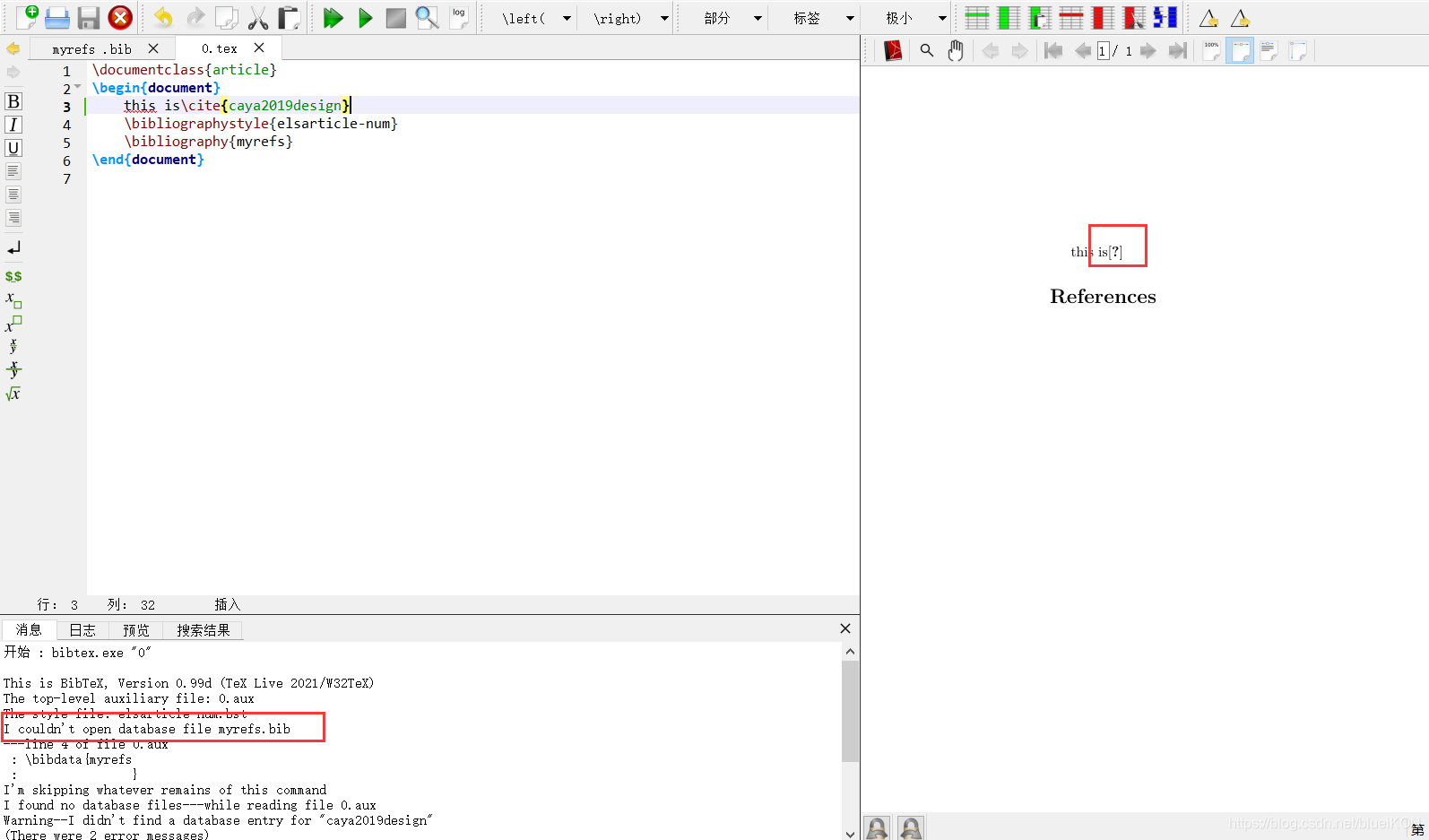Open the 预览 preview tab

click(x=136, y=630)
